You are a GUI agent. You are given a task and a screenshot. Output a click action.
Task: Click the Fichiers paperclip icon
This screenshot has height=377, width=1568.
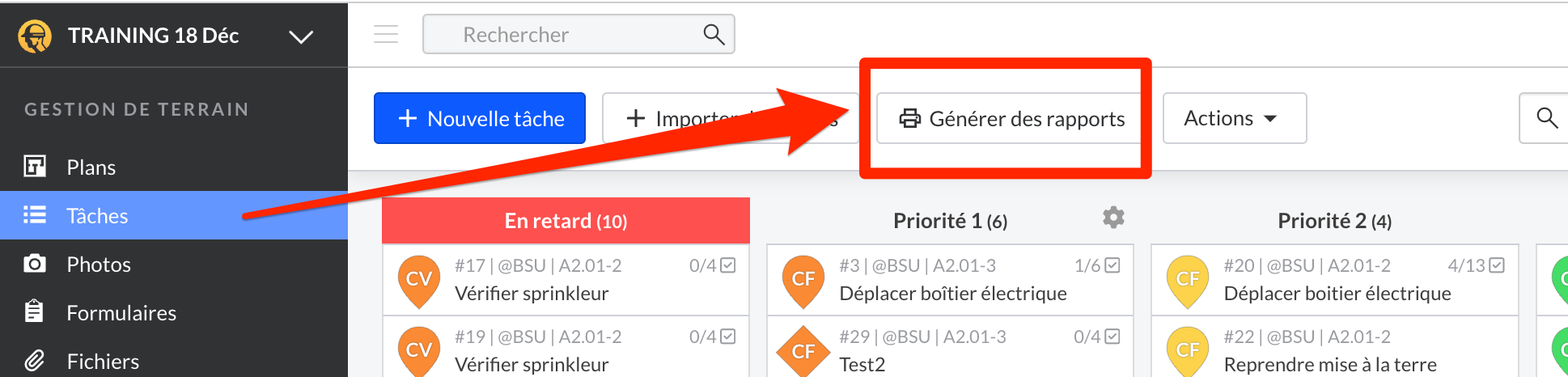point(34,361)
